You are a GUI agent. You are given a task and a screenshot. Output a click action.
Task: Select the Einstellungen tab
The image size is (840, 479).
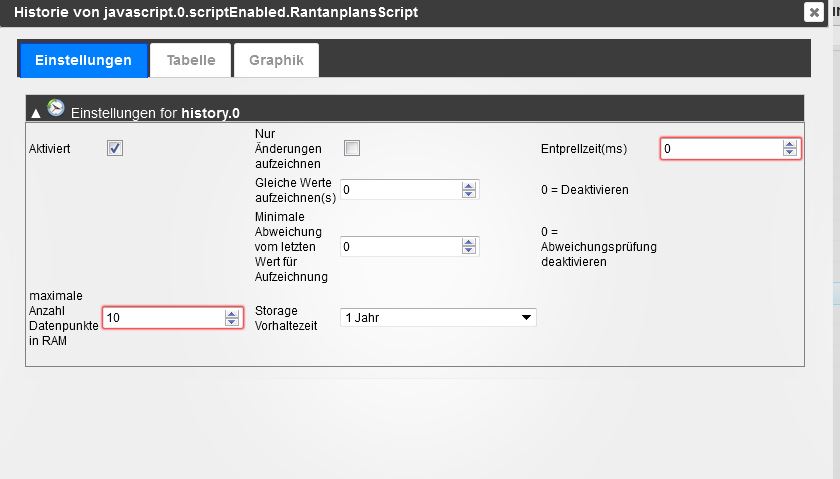click(83, 60)
